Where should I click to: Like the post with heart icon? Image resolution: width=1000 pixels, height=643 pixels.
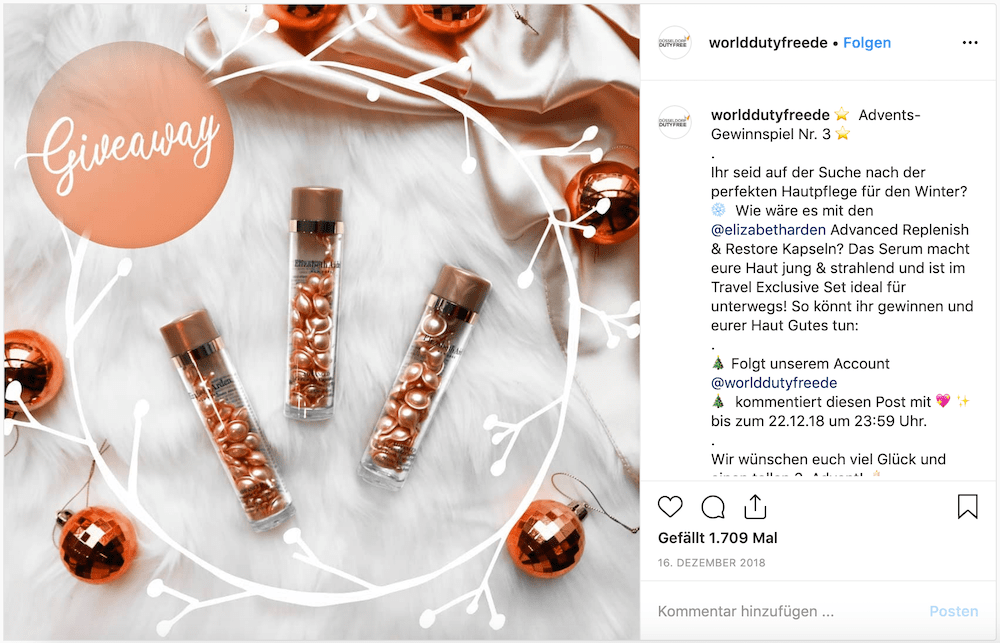tap(670, 506)
